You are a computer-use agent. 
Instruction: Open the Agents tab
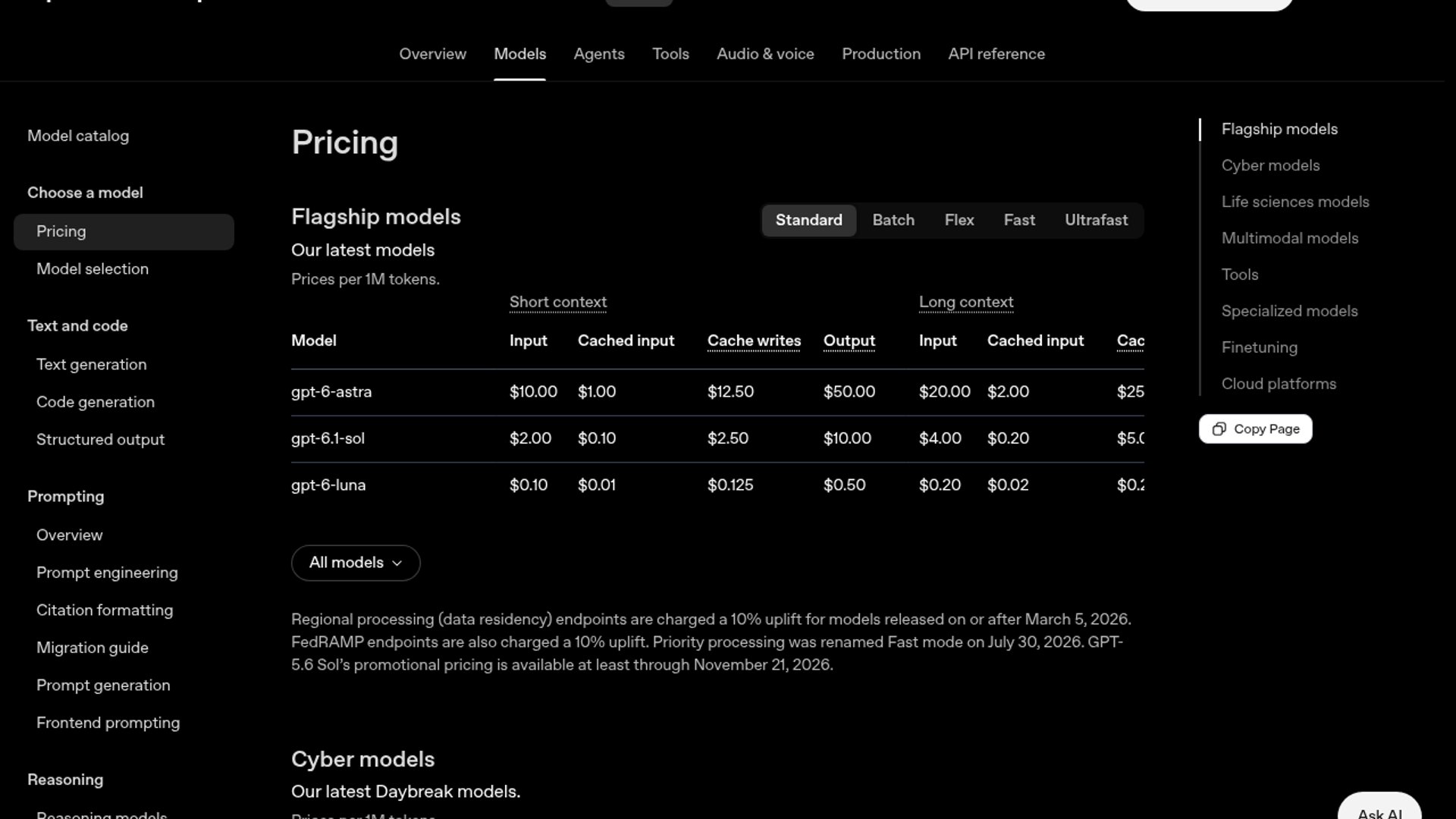[x=599, y=54]
